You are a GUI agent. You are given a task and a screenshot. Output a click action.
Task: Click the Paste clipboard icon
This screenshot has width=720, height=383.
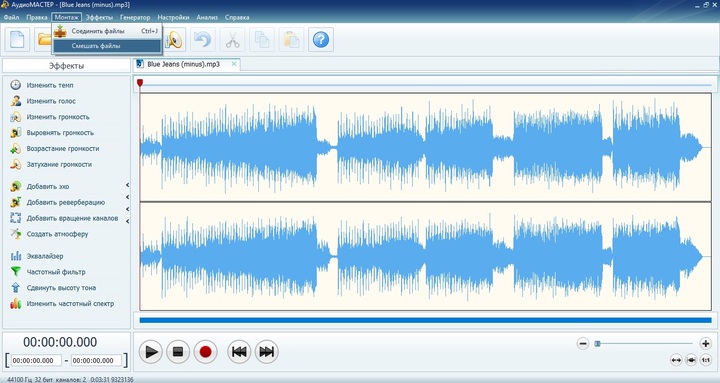[x=291, y=40]
